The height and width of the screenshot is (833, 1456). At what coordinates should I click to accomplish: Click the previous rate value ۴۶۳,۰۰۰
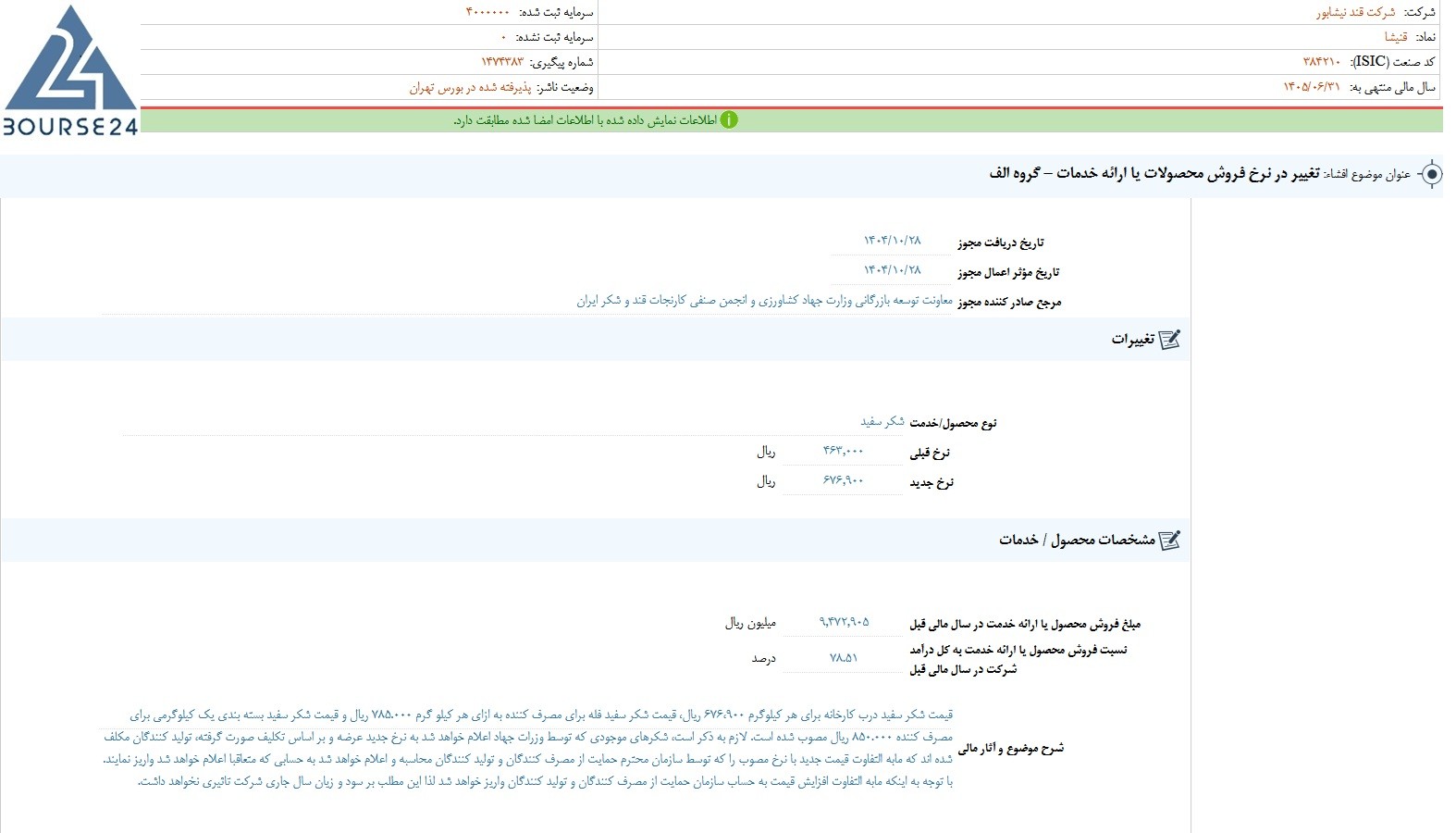coord(843,451)
